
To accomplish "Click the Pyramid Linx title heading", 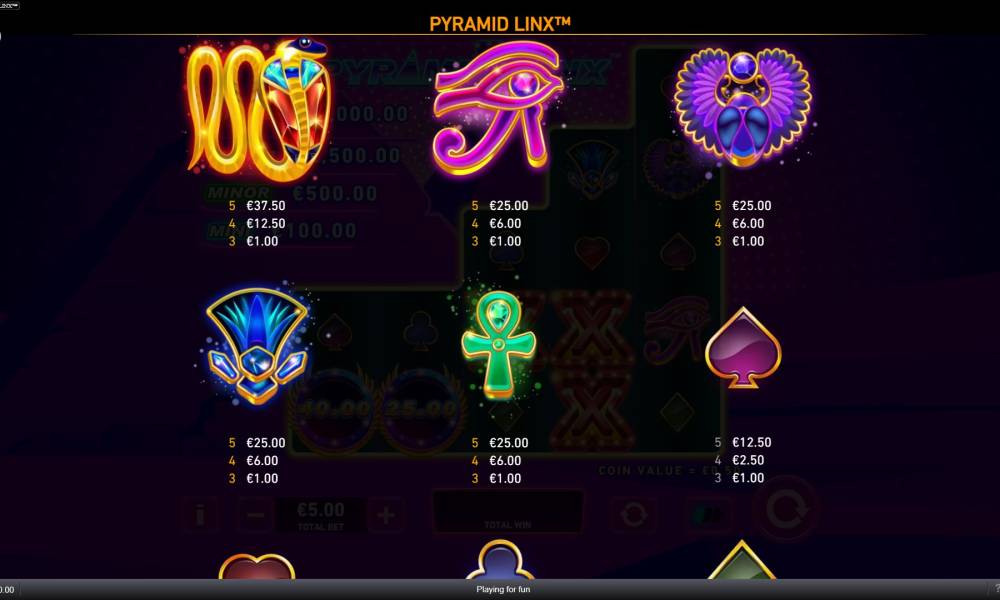I will (499, 24).
